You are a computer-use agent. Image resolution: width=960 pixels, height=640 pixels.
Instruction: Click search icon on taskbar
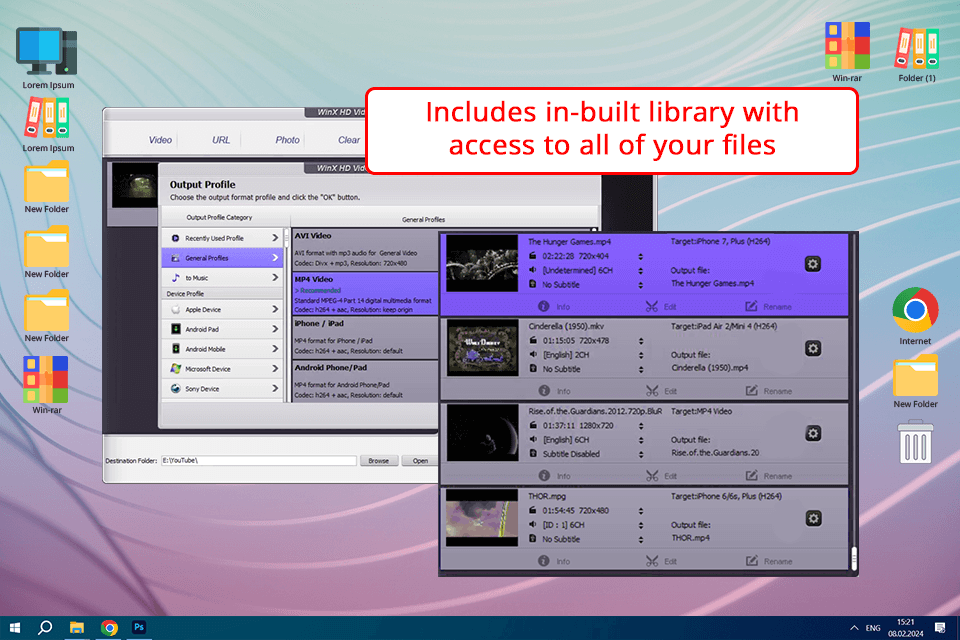point(45,628)
